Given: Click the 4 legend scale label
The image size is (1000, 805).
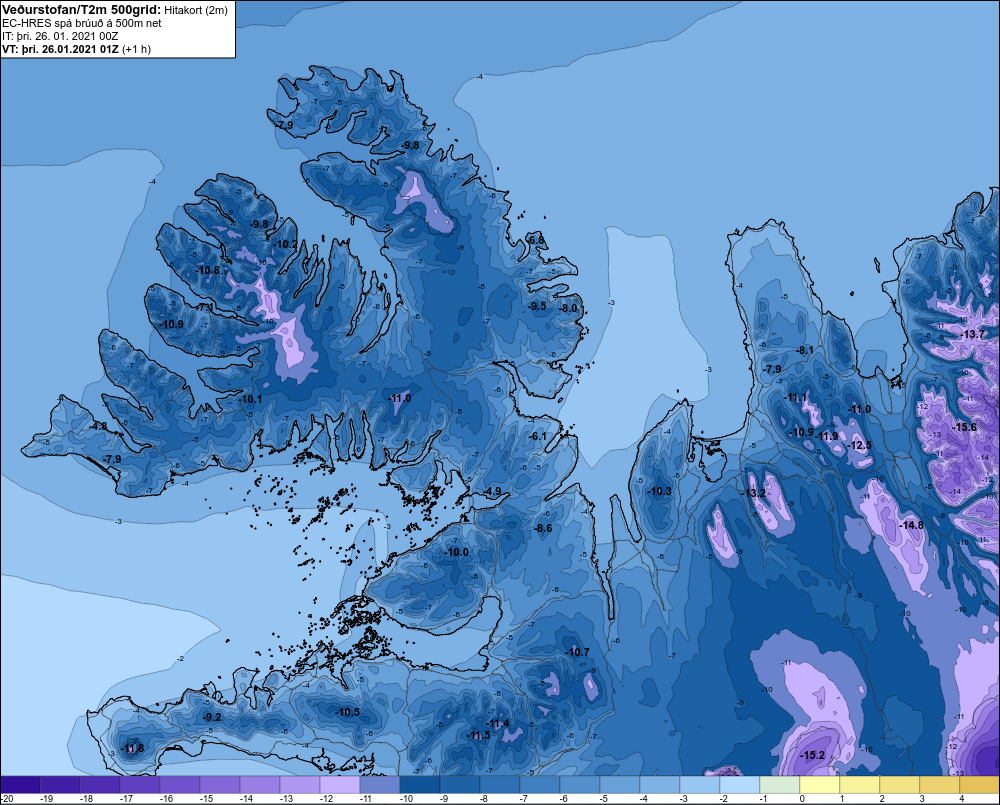Looking at the screenshot, I should pos(962,799).
